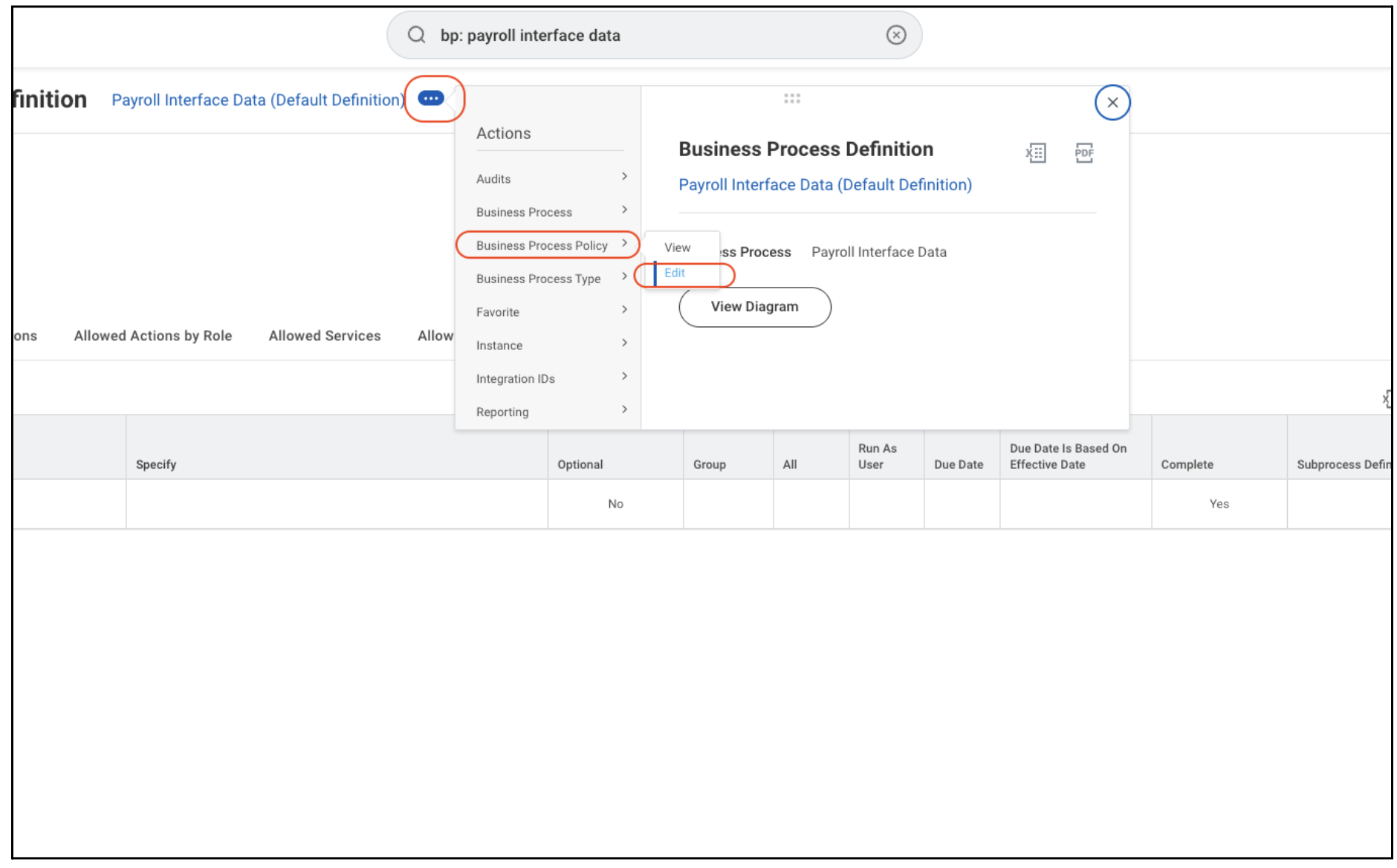Viewport: 1397px width, 868px height.
Task: Switch to Allowed Services tab
Action: pos(325,336)
